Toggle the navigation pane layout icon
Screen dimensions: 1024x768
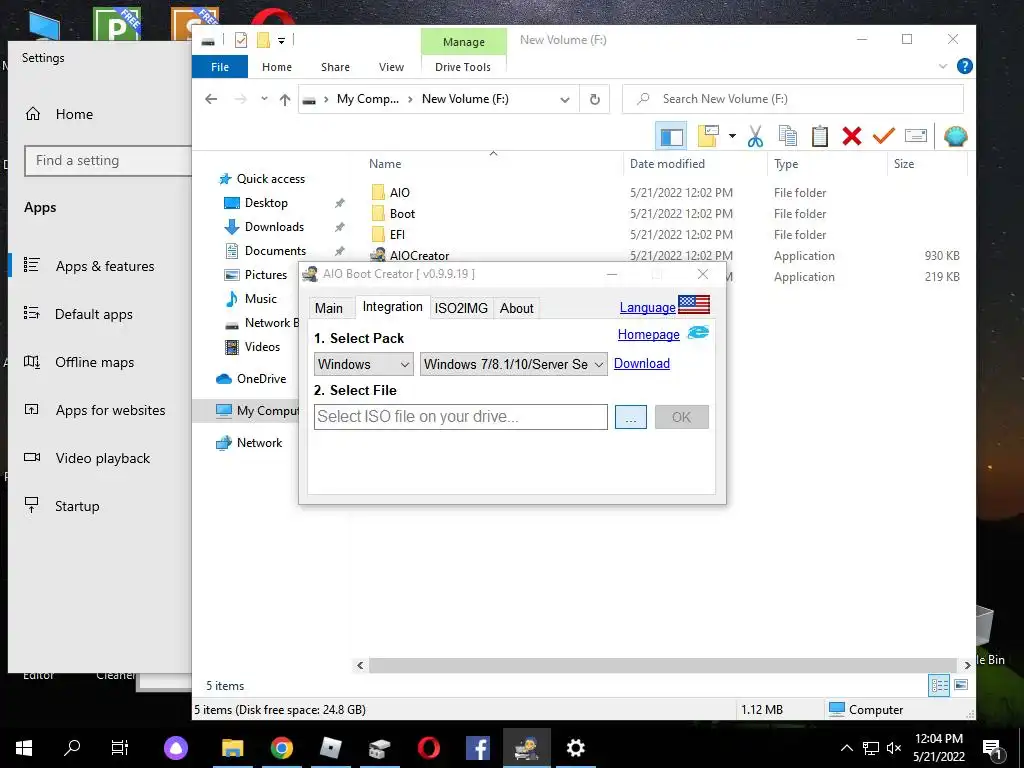pos(671,136)
